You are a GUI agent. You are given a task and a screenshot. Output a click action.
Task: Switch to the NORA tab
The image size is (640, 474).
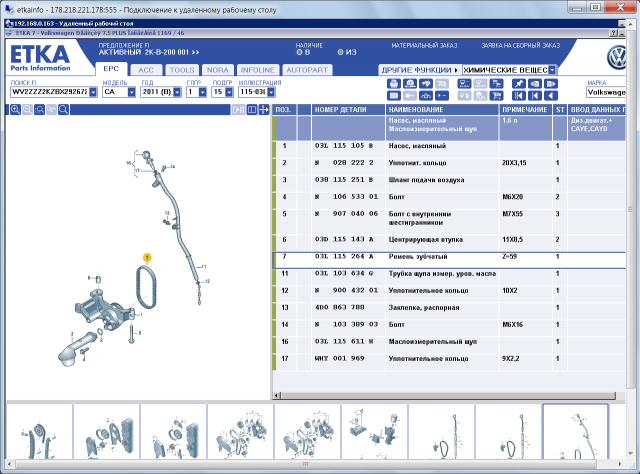[x=217, y=70]
